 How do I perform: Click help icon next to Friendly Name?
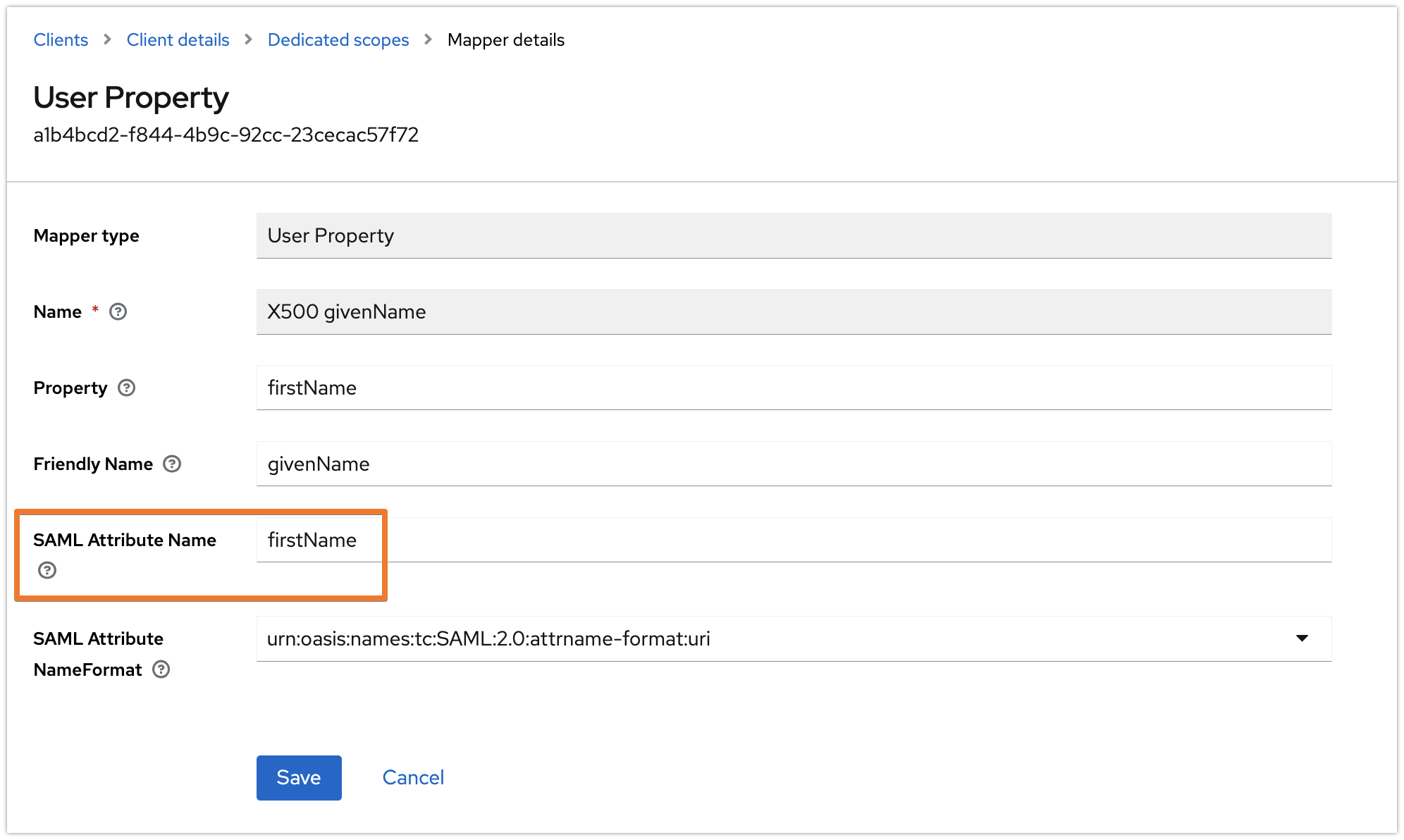coord(172,464)
